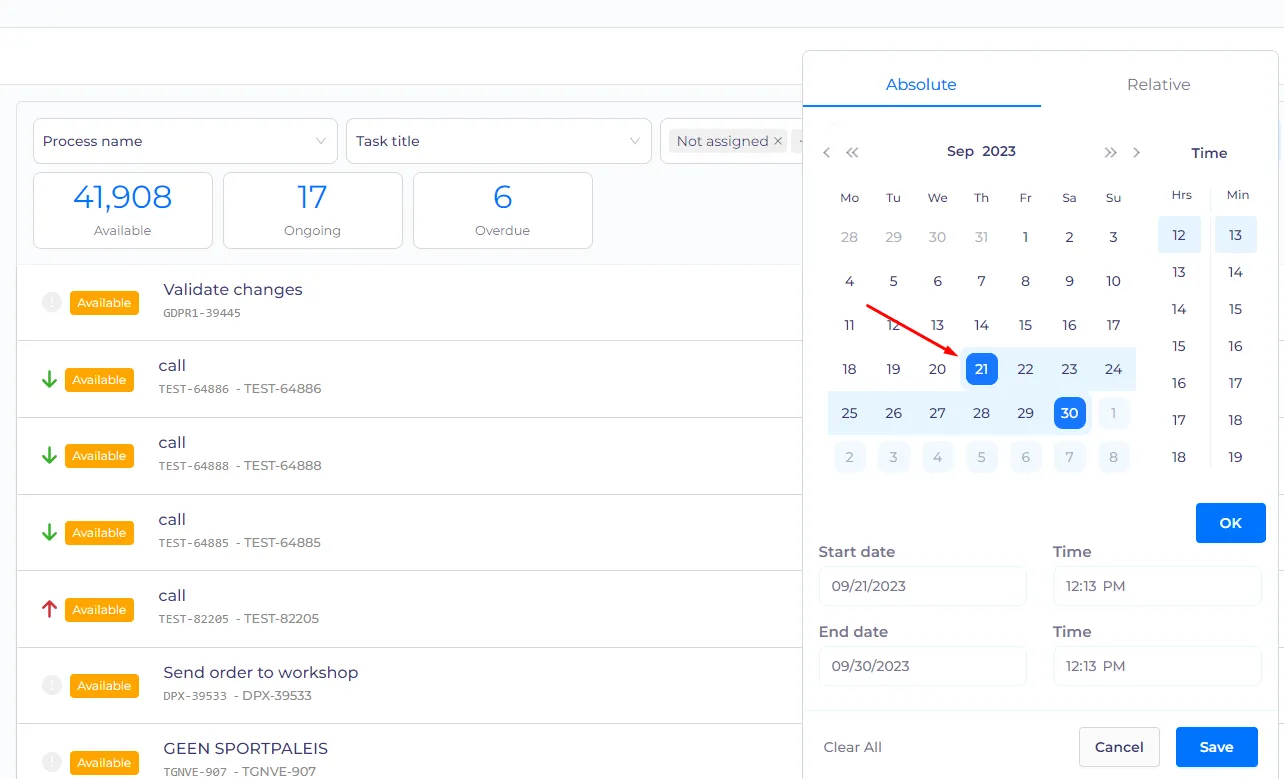1284x779 pixels.
Task: Select hour 16 in the Hrs column
Action: 1179,383
